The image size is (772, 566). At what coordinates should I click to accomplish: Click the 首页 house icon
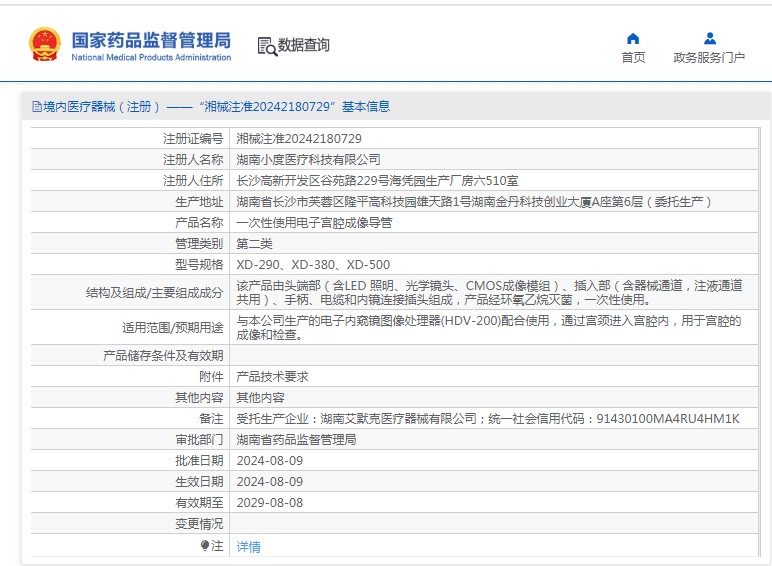[x=633, y=38]
